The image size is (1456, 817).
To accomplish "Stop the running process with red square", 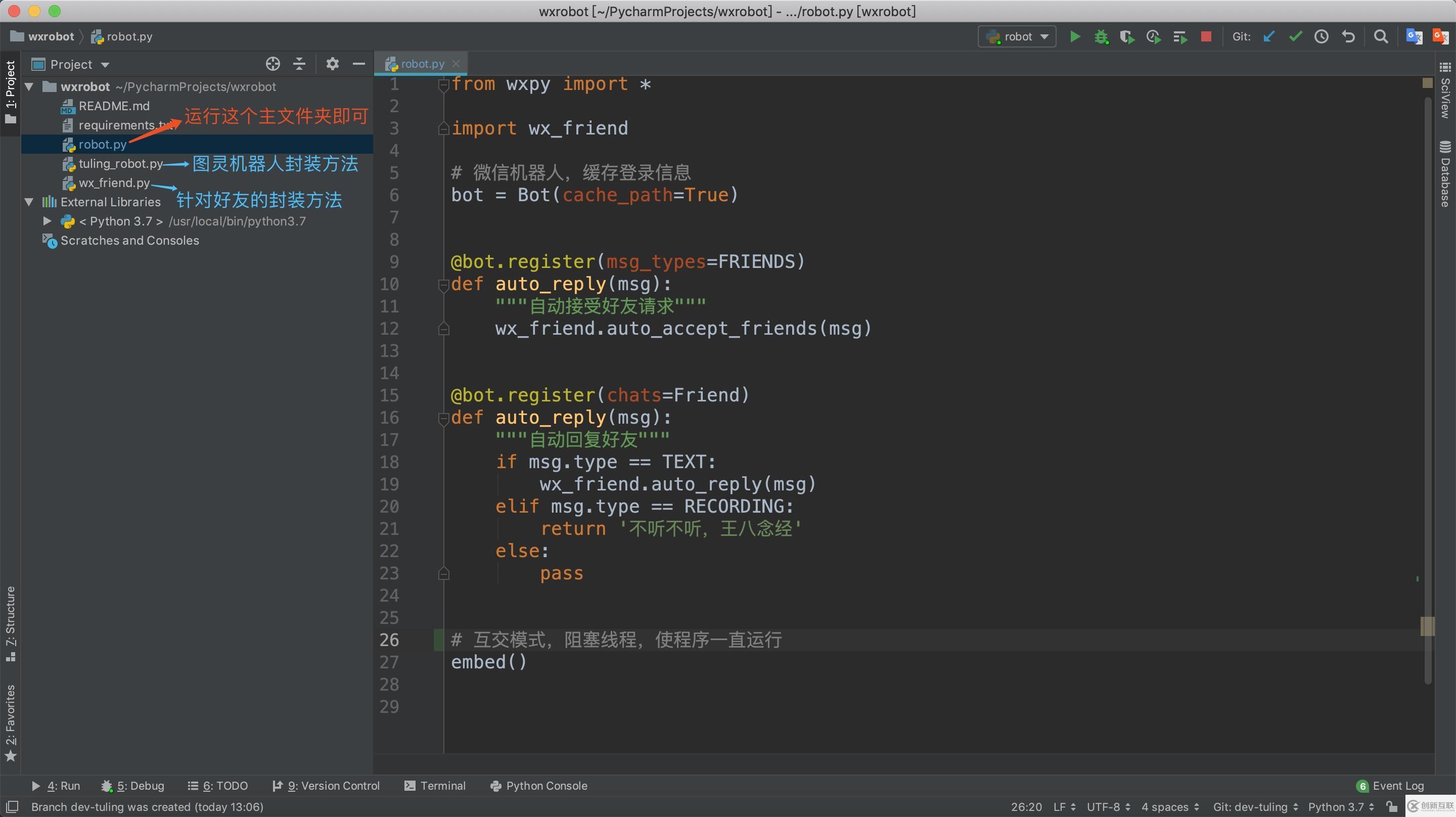I will coord(1206,37).
